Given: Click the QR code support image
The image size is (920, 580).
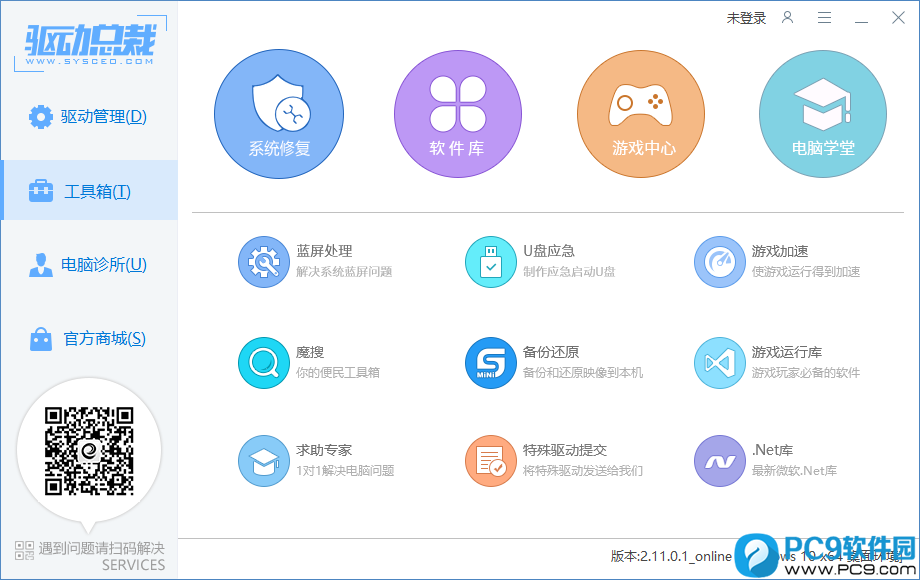Looking at the screenshot, I should pyautogui.click(x=89, y=450).
